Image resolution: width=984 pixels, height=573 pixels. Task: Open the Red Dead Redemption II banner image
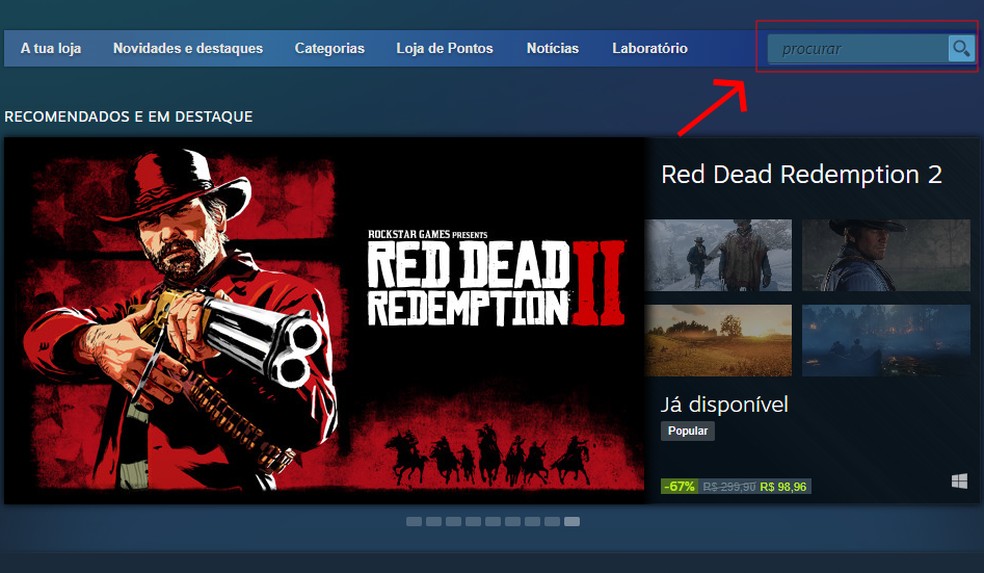[324, 320]
